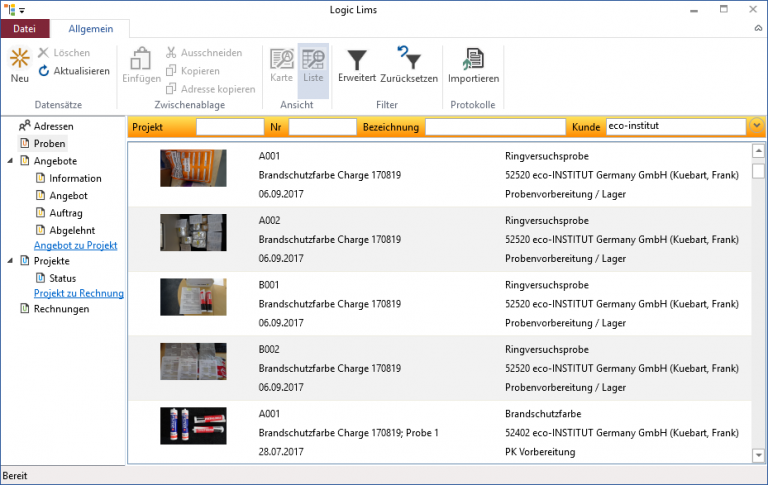Select the Abgelehnt item under Angebote
The width and height of the screenshot is (768, 485).
74,230
